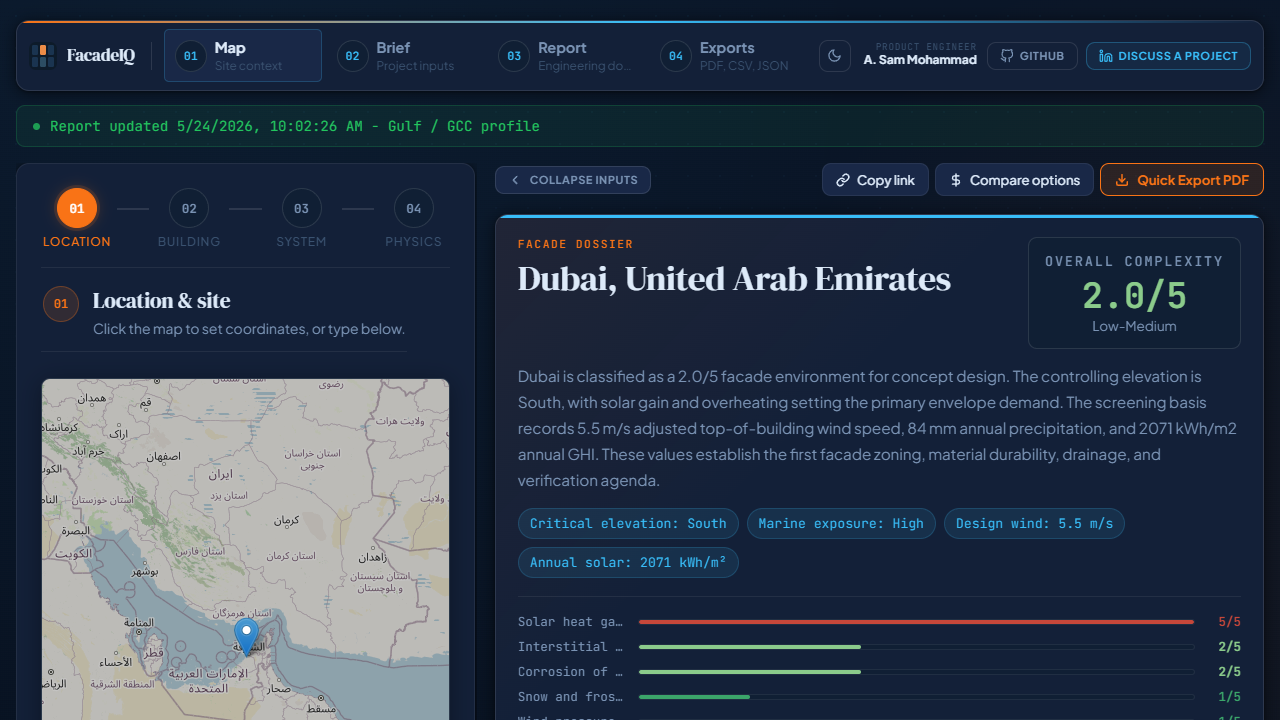Click the Marine exposure: High chip

point(841,524)
